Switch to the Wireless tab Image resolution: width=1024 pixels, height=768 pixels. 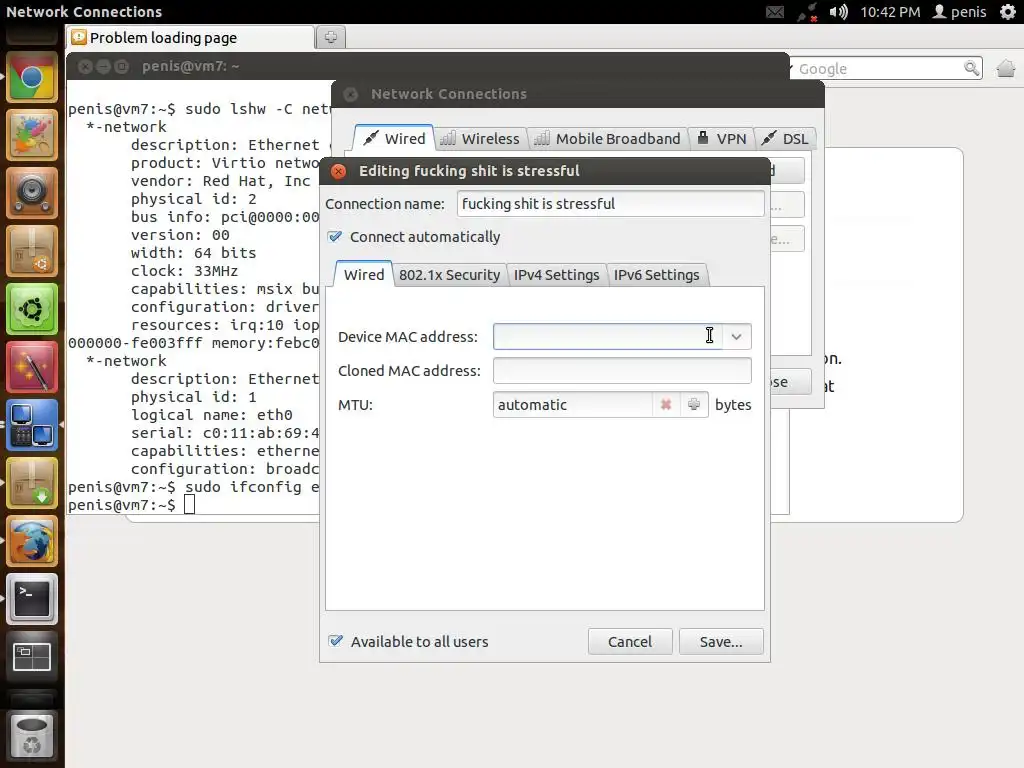480,138
